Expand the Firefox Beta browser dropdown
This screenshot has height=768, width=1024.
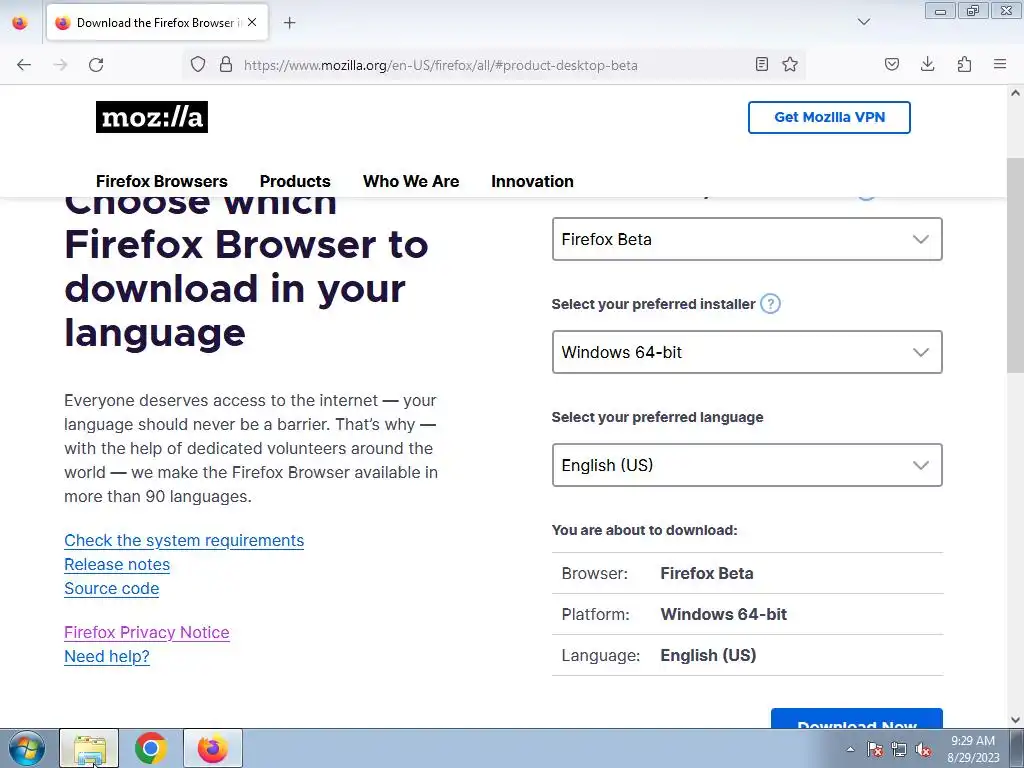747,239
